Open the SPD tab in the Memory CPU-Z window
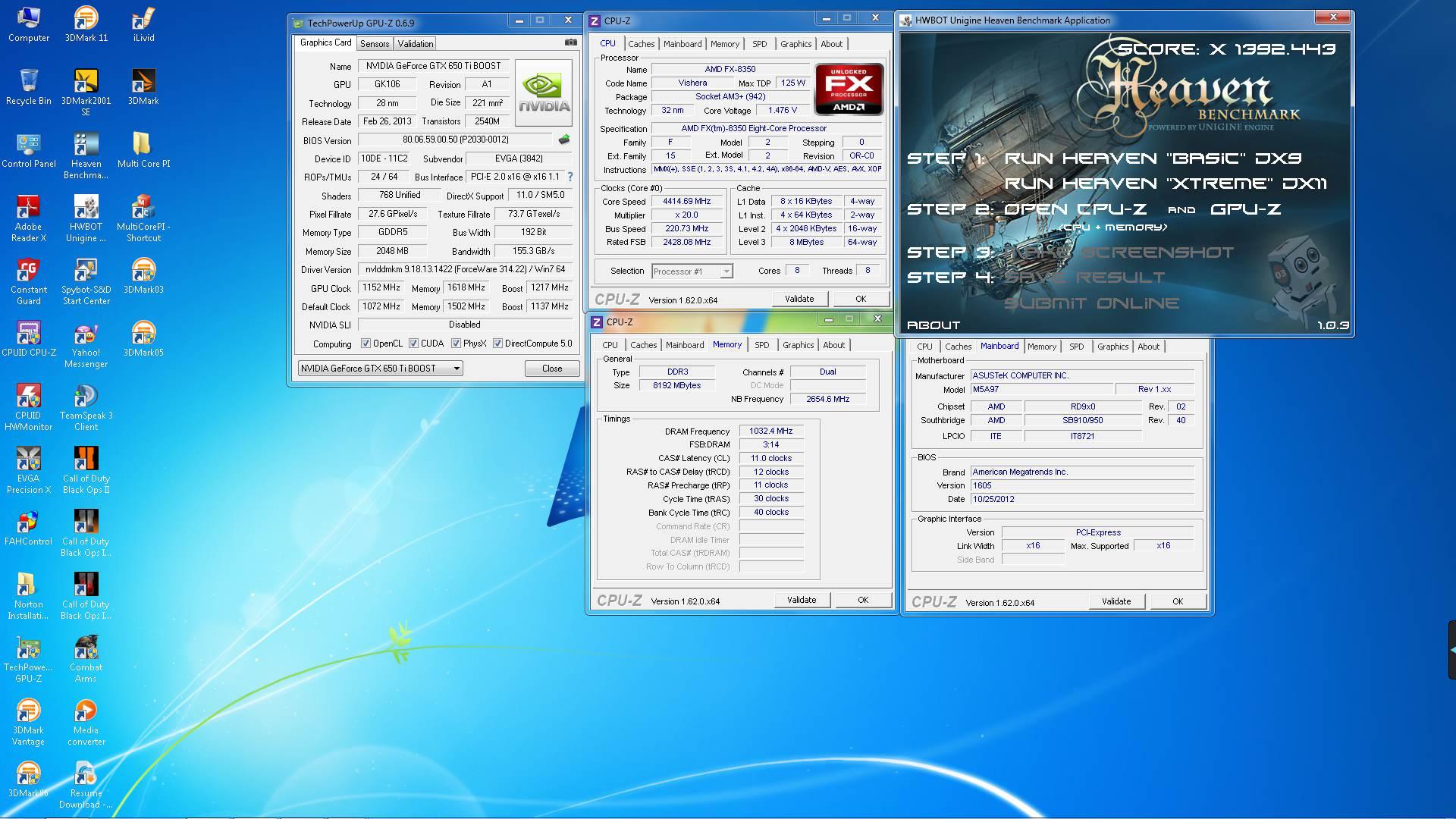 (761, 345)
